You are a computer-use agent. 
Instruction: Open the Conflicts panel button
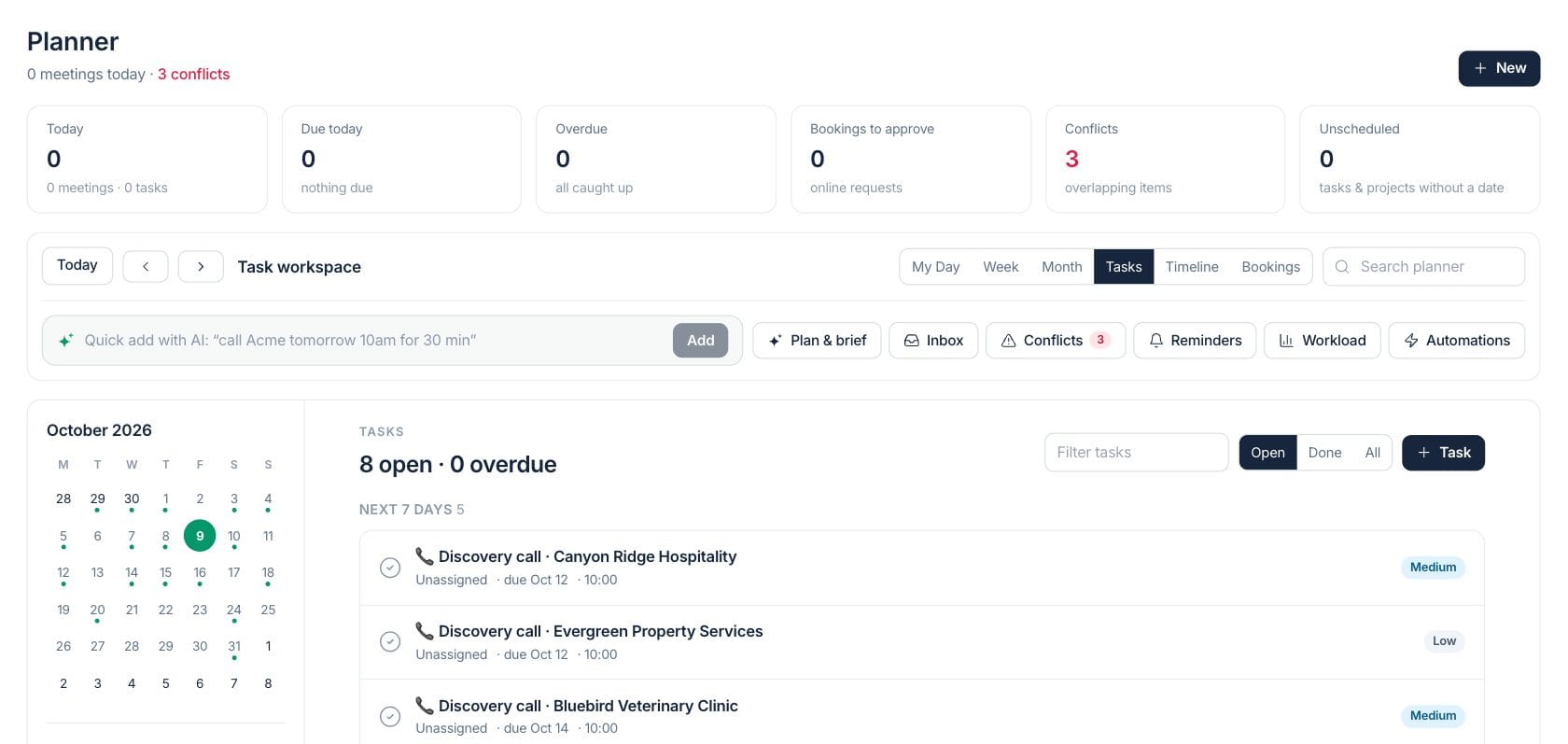(1056, 341)
